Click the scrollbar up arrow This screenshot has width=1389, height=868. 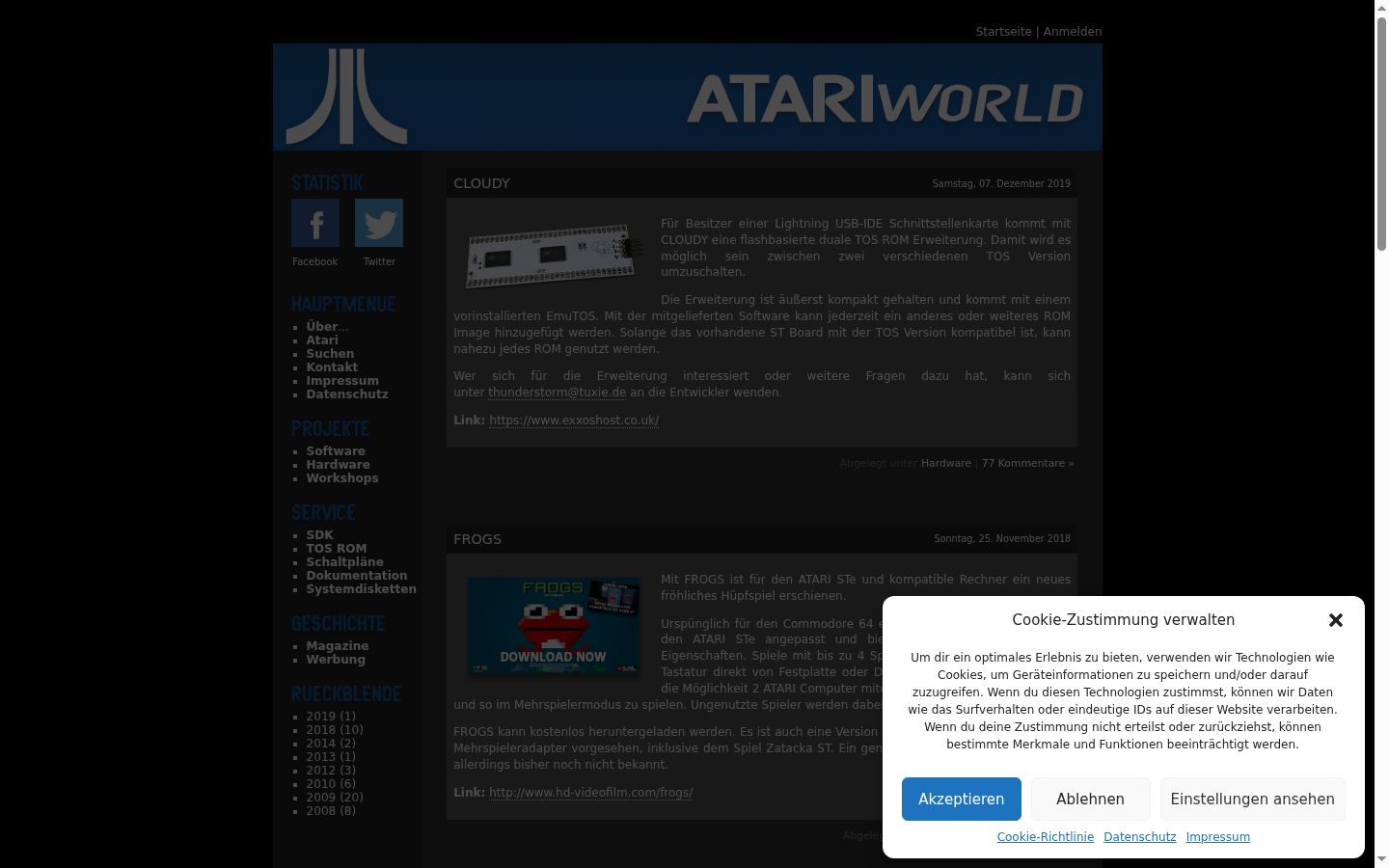pos(1381,8)
